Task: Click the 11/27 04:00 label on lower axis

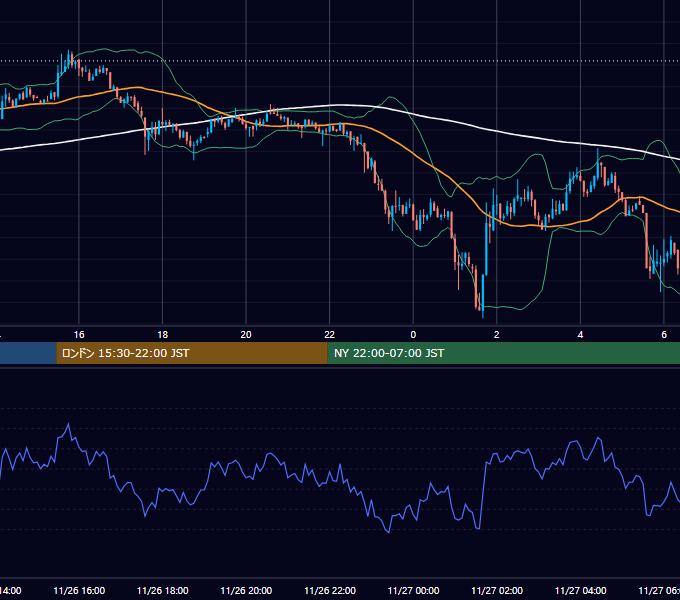Action: [x=580, y=590]
